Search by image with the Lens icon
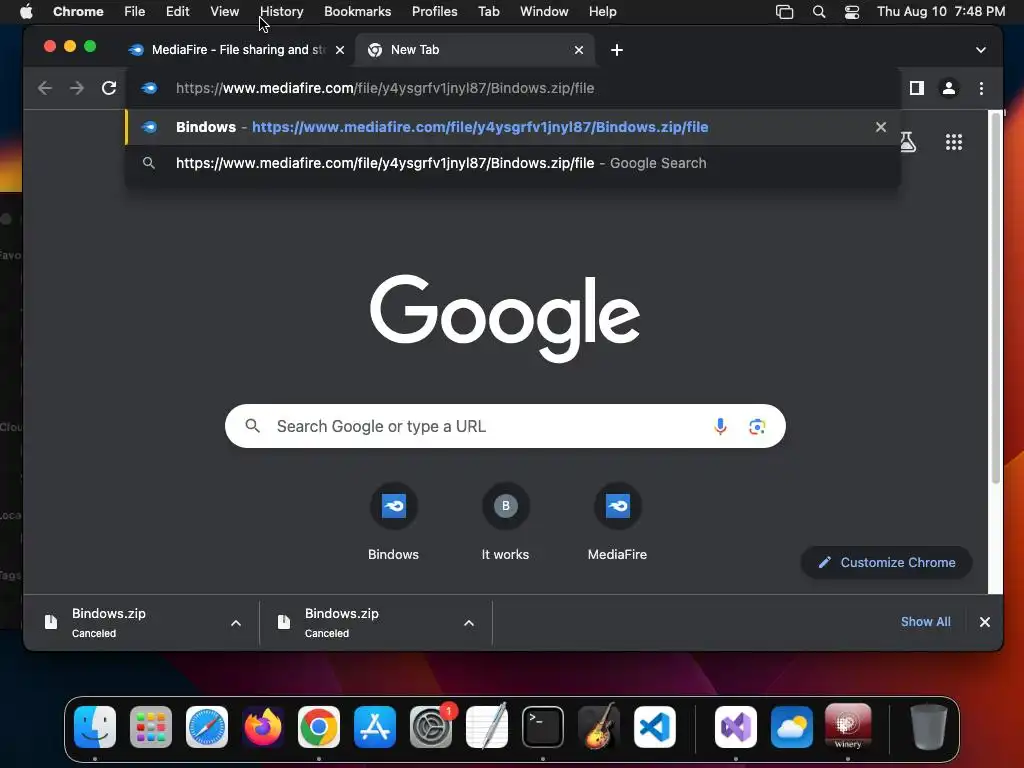Image resolution: width=1024 pixels, height=768 pixels. pos(757,426)
